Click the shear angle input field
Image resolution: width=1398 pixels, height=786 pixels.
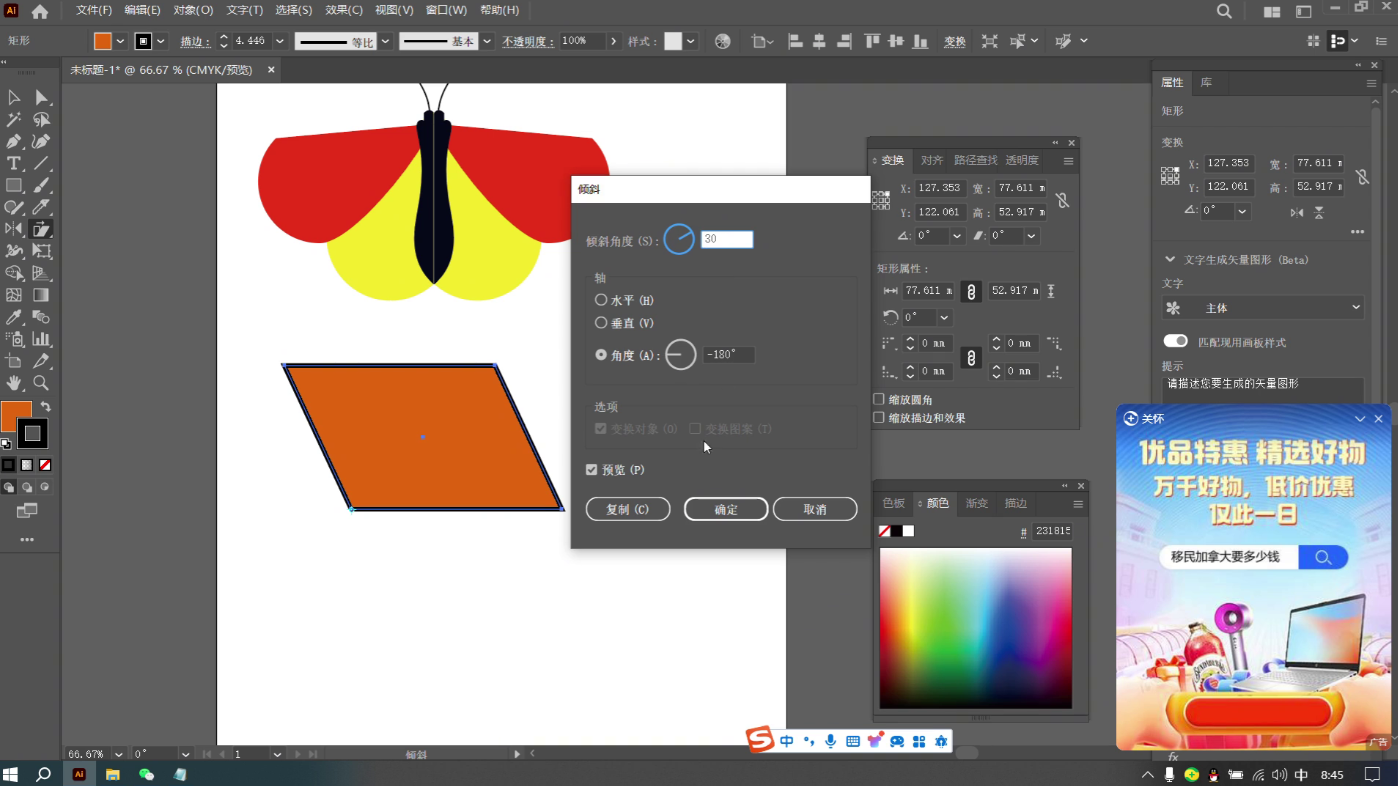727,239
